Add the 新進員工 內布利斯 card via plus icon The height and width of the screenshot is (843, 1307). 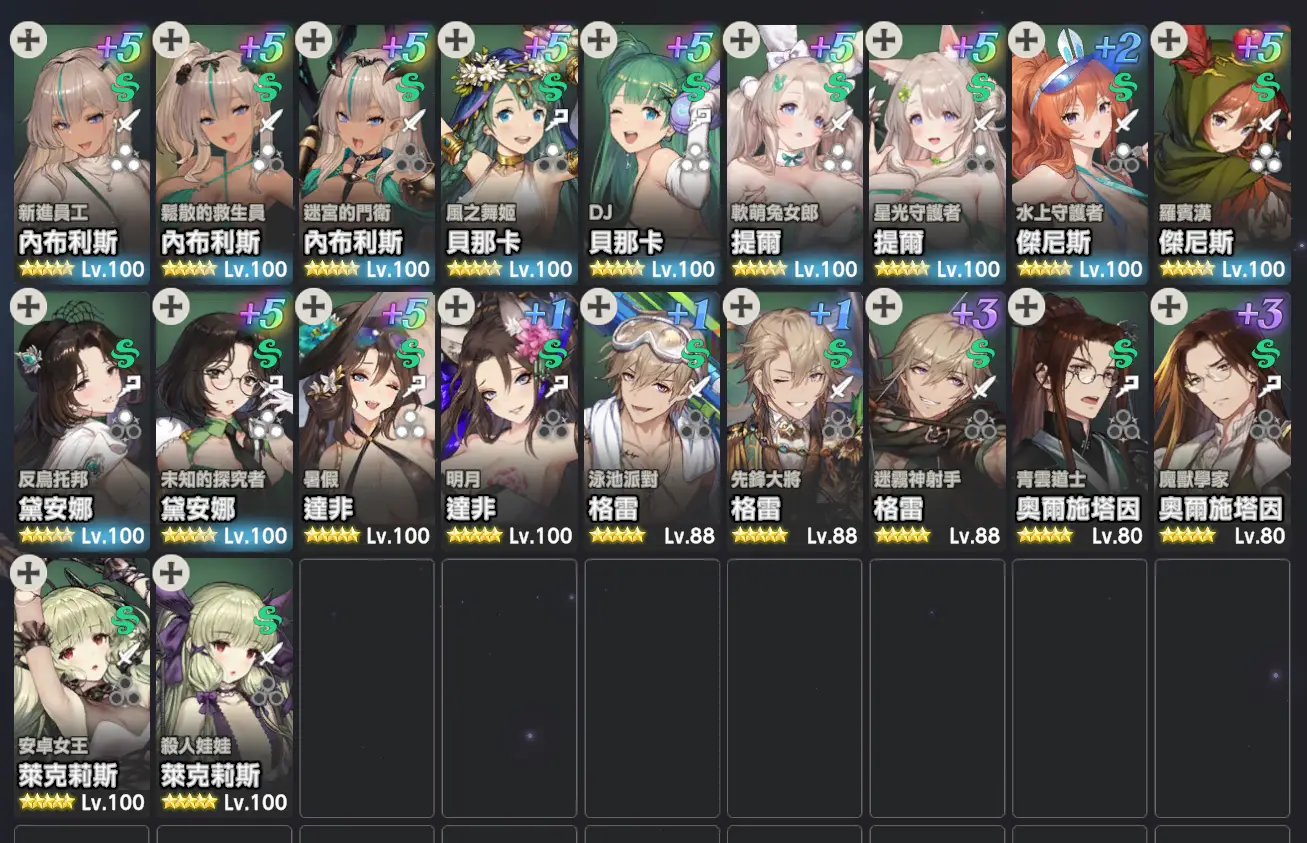tap(28, 41)
